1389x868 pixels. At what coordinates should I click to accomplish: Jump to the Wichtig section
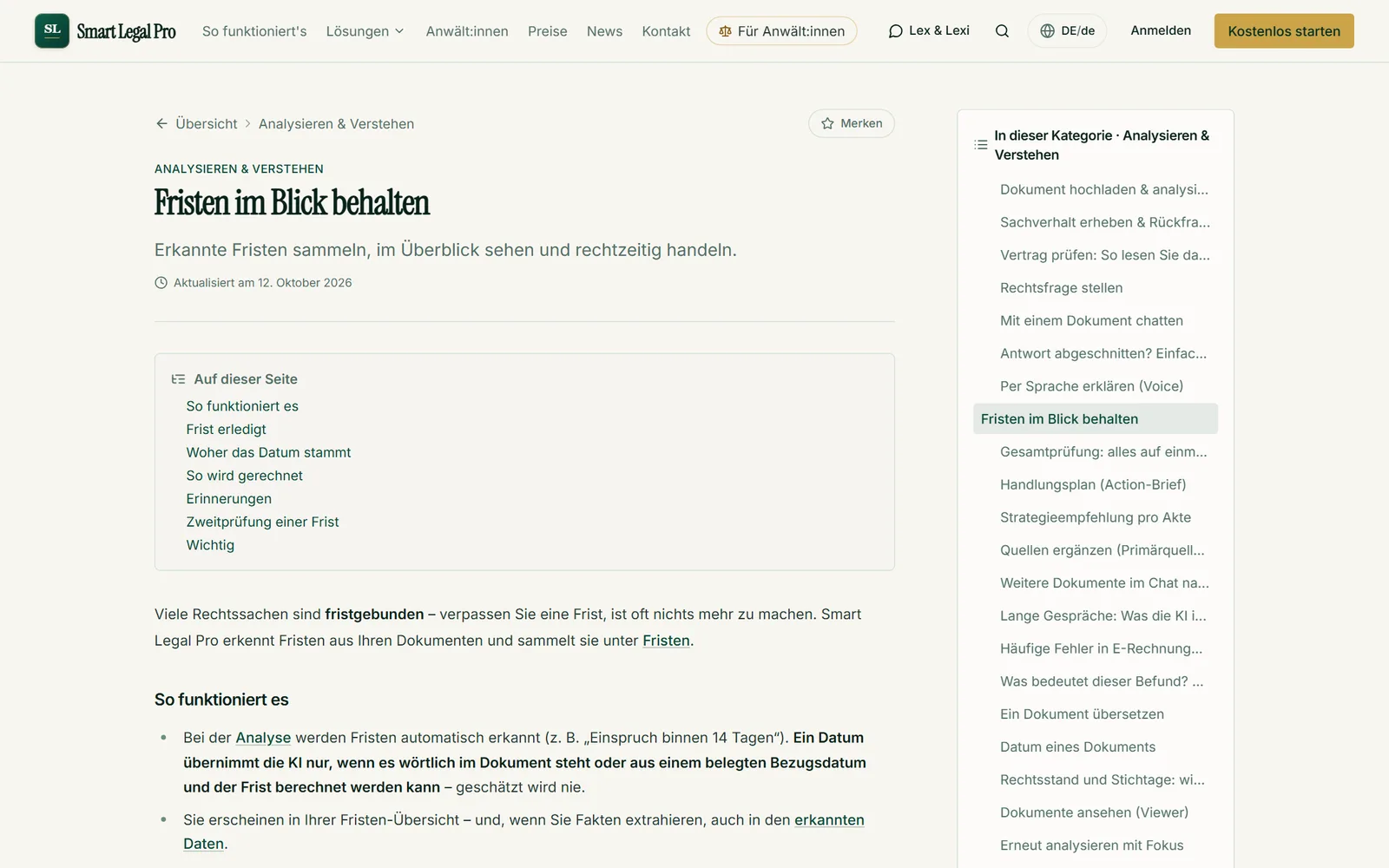(210, 545)
